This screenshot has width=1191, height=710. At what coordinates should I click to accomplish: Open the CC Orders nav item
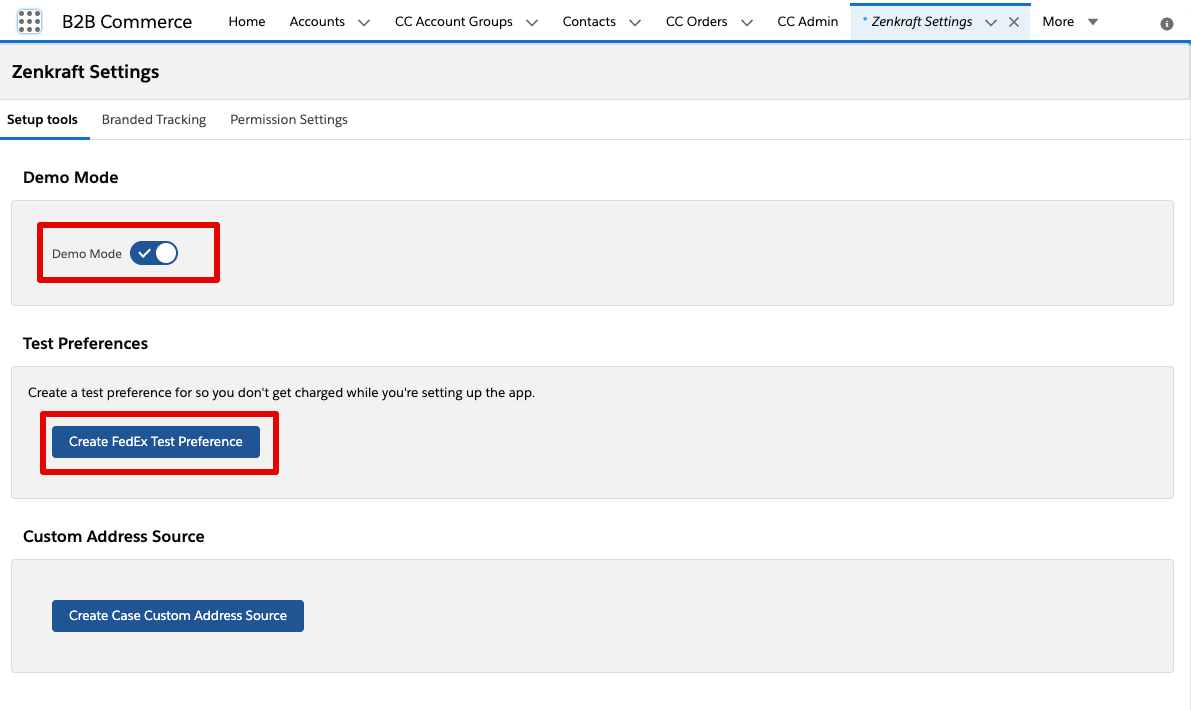tap(697, 22)
